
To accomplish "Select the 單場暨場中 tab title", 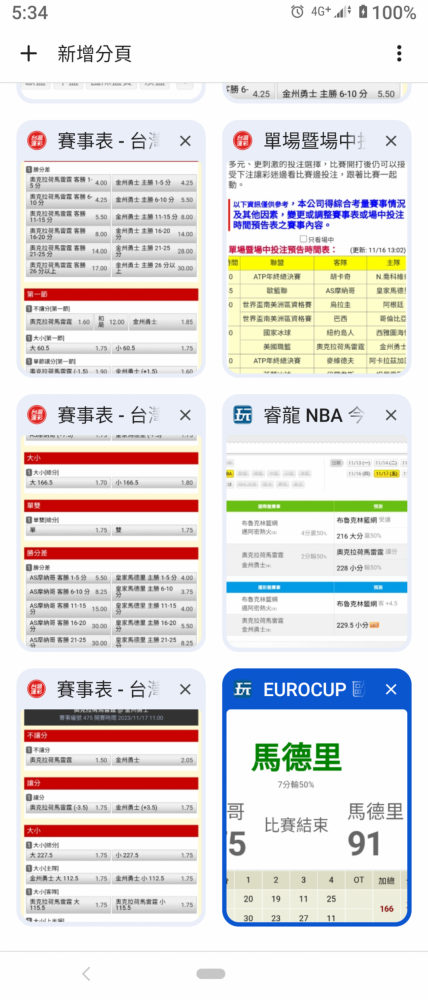I will 314,141.
